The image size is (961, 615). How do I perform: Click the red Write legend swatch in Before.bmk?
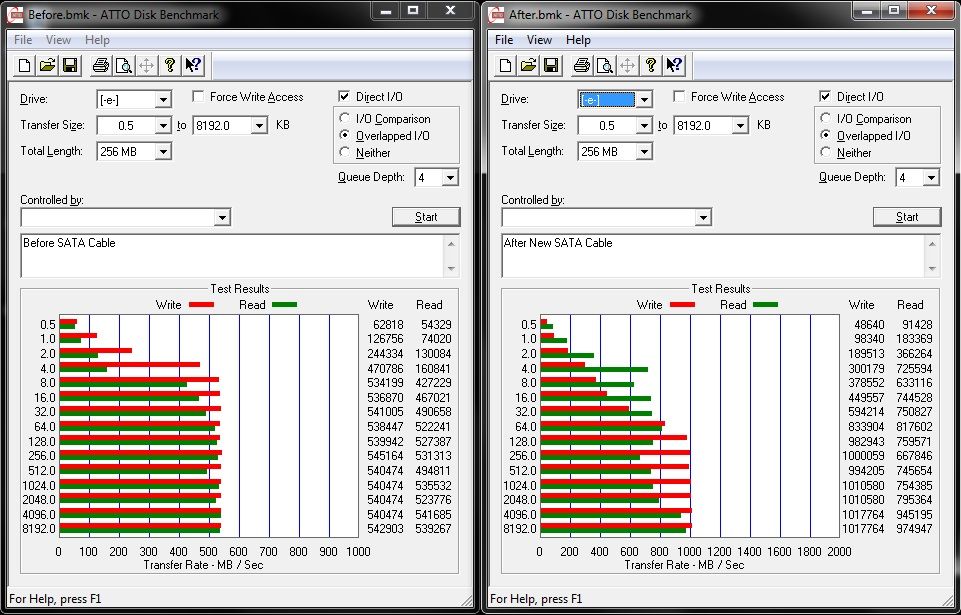pyautogui.click(x=202, y=305)
